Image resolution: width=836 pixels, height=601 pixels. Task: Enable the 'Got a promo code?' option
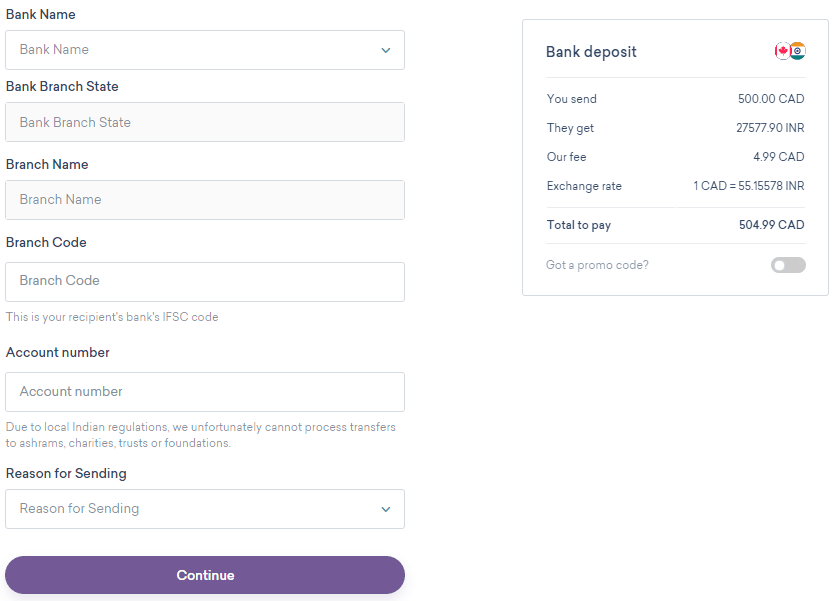pos(788,264)
